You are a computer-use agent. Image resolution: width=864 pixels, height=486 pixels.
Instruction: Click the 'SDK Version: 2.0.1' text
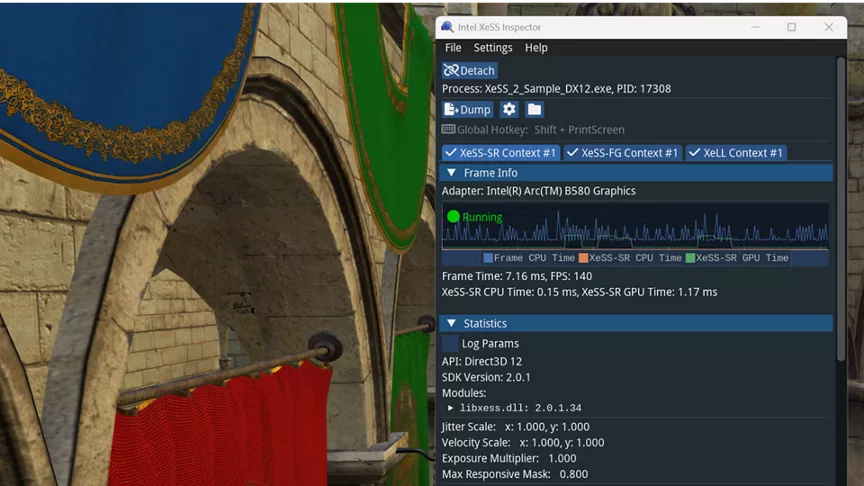tap(486, 377)
